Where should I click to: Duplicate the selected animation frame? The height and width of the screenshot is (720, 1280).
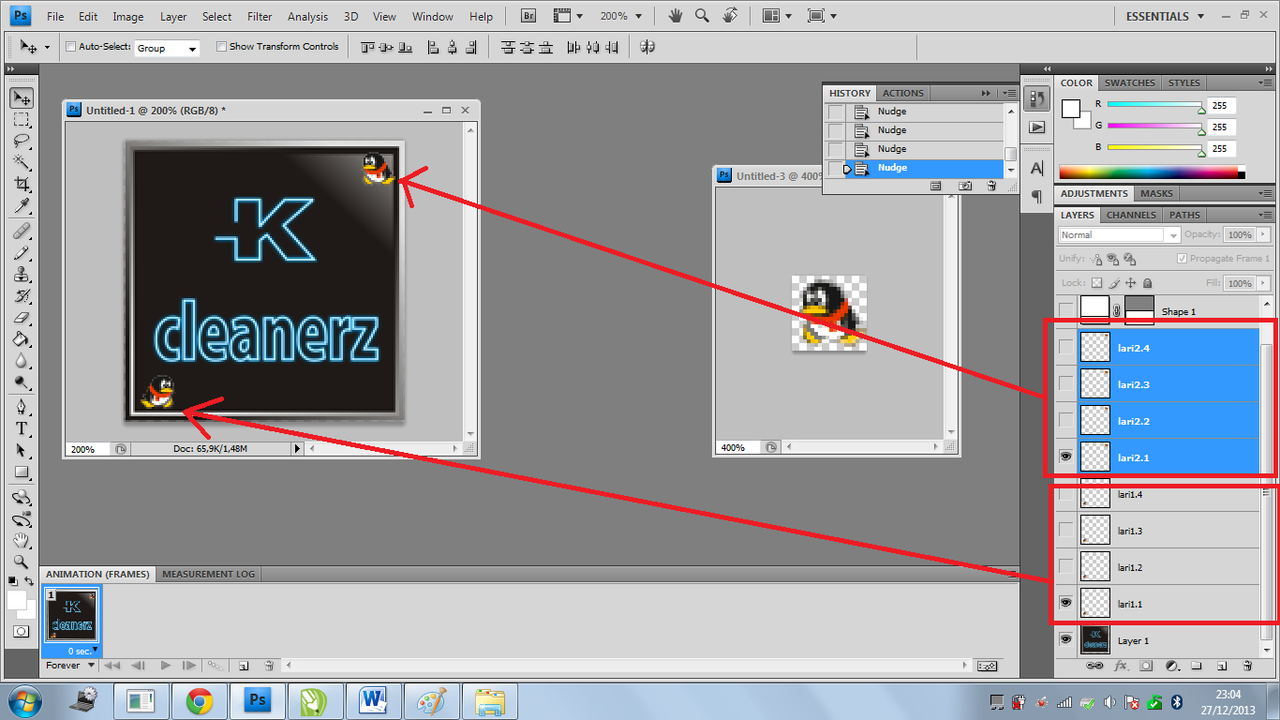point(243,665)
